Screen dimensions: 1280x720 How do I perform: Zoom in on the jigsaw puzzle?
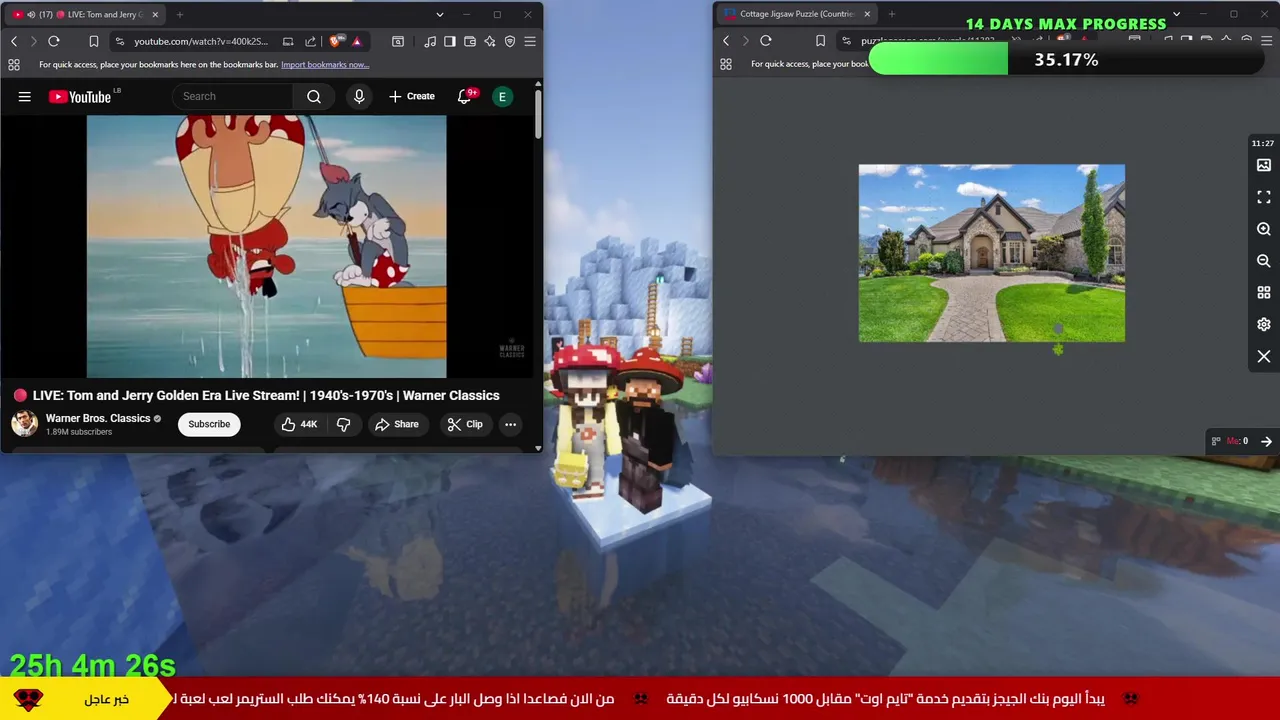pyautogui.click(x=1264, y=229)
